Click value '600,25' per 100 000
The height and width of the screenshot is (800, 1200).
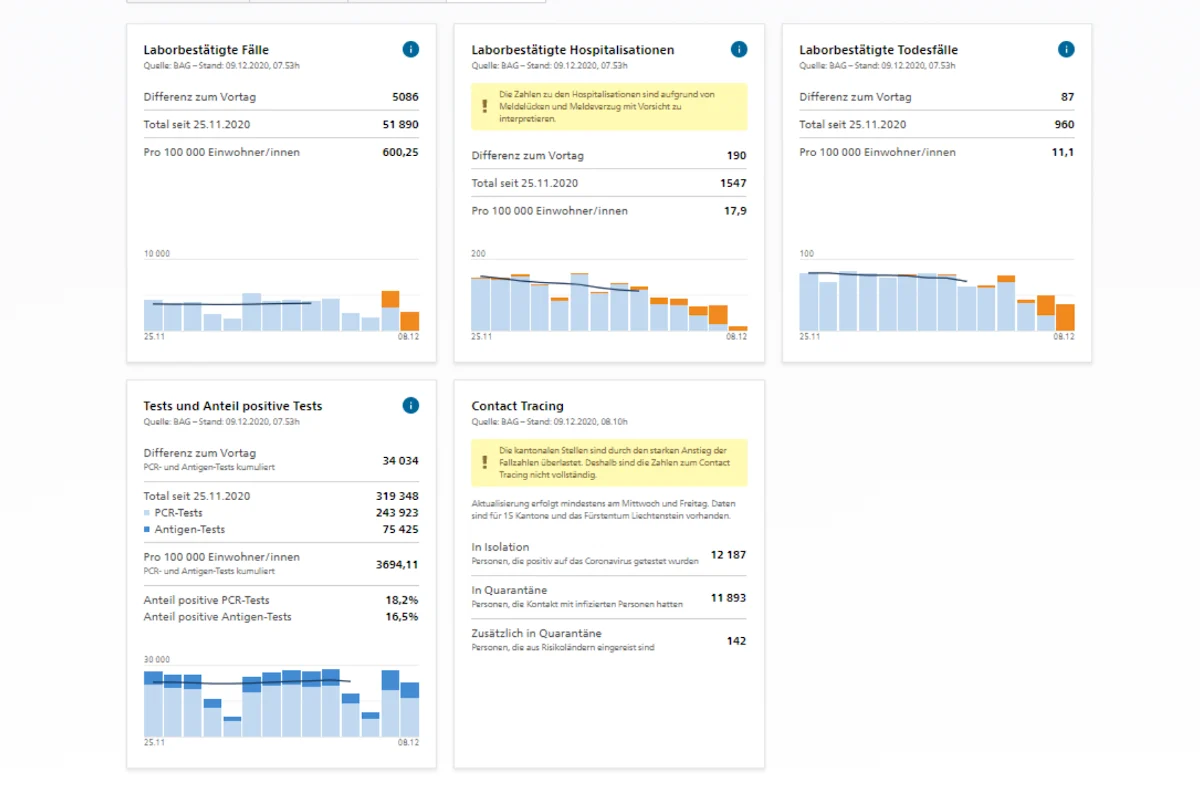point(399,152)
